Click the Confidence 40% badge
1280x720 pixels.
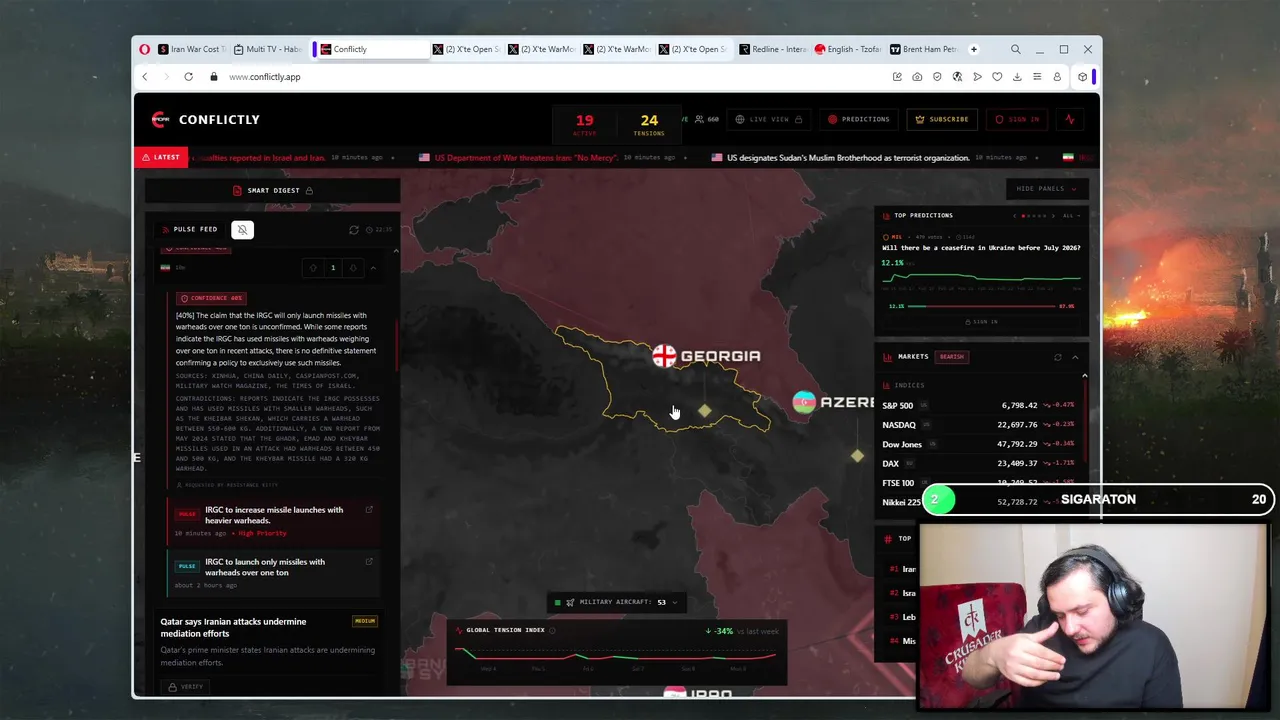click(x=210, y=298)
